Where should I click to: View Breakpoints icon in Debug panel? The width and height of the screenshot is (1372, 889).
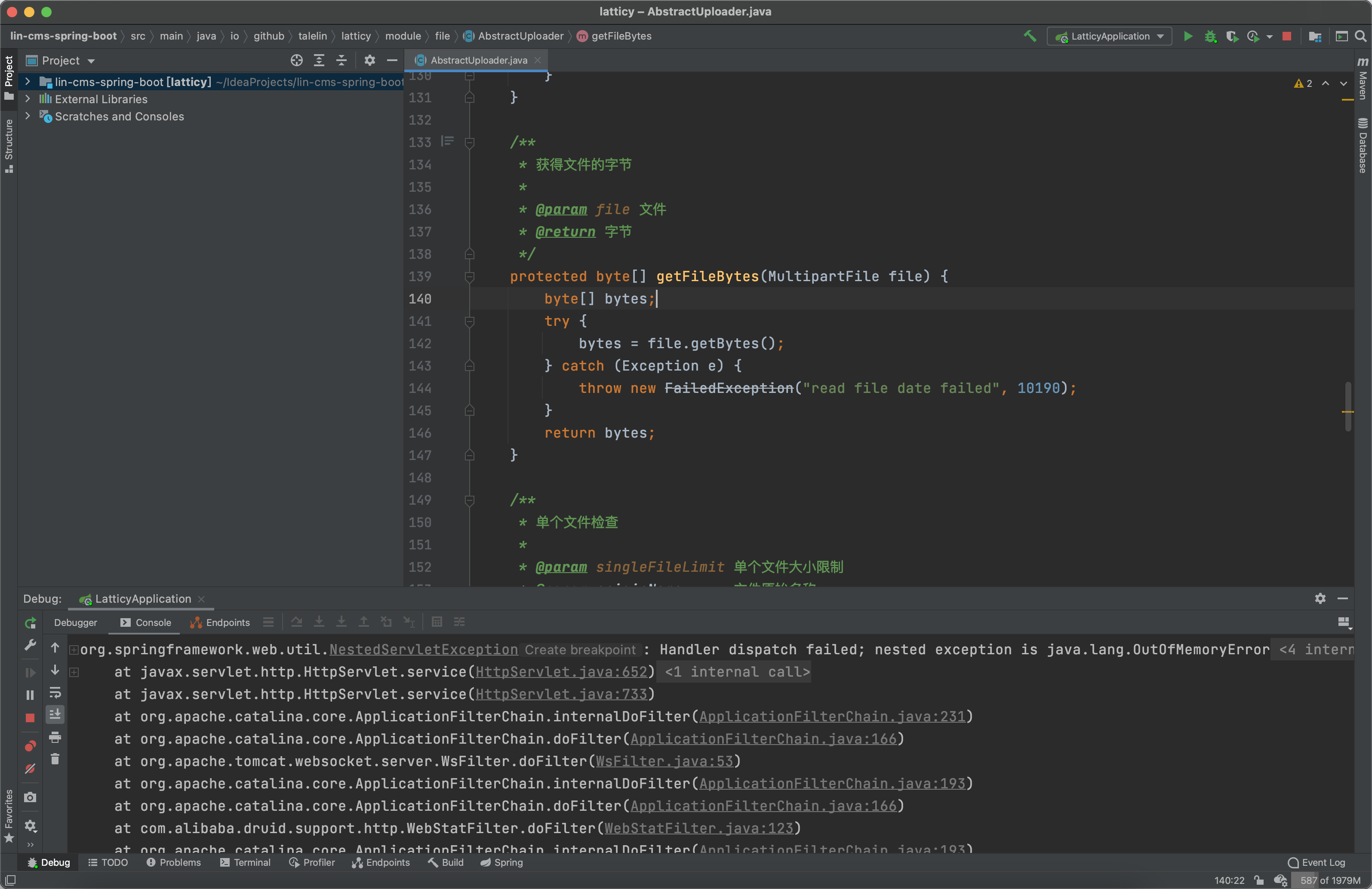pos(30,746)
